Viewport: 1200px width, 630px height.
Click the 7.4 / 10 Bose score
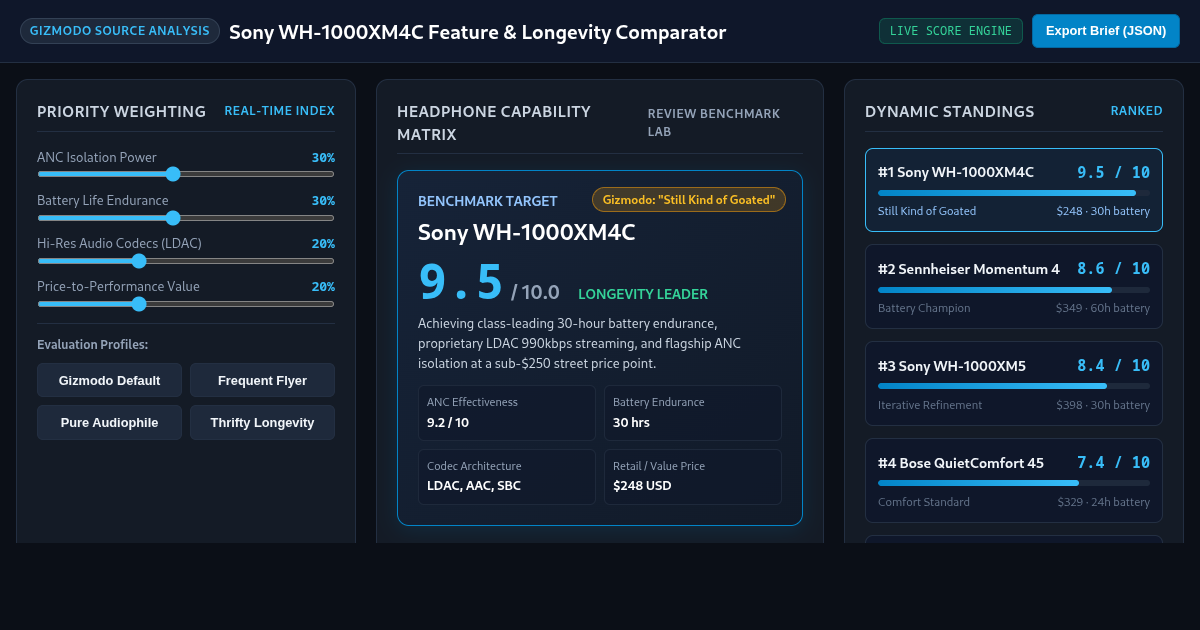[x=1113, y=463]
